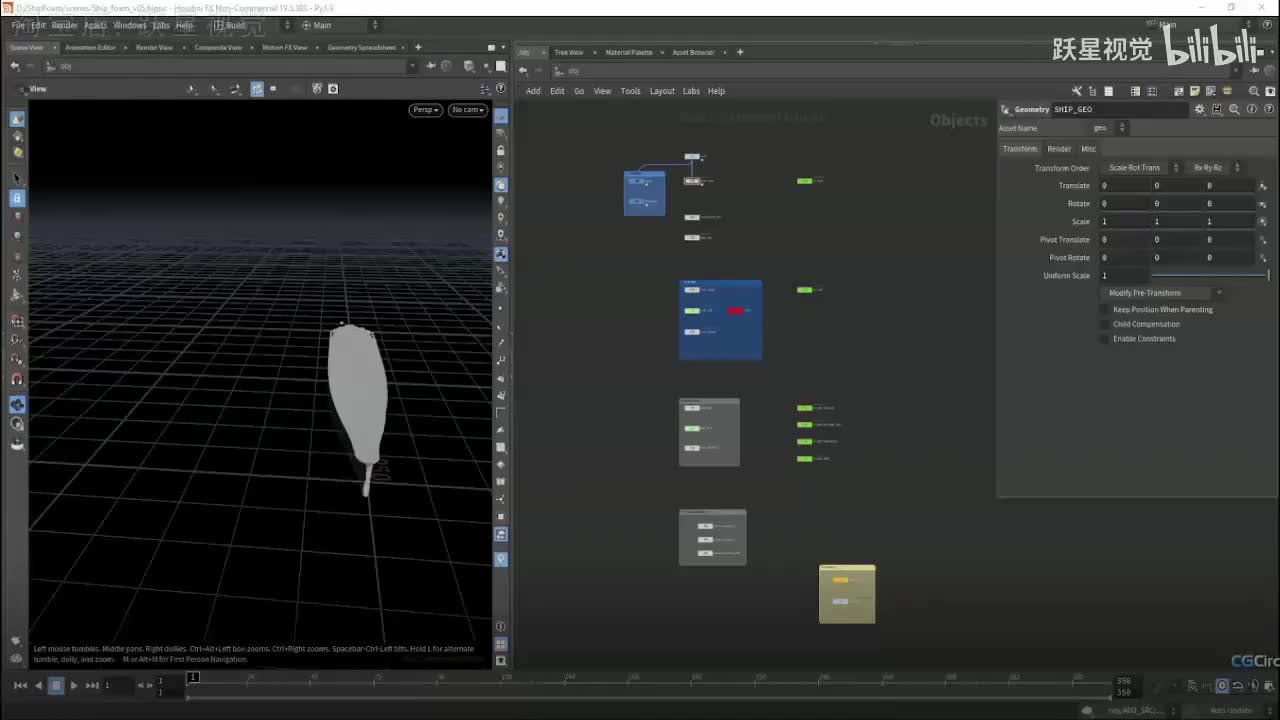Viewport: 1280px width, 720px height.
Task: Jump to first frame in playbar
Action: click(x=20, y=685)
